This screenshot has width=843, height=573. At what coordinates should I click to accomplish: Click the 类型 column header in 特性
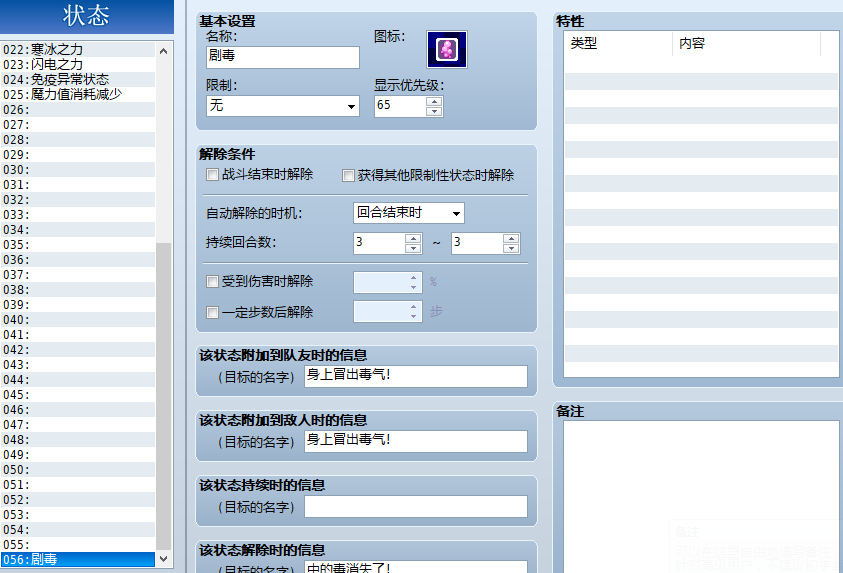[618, 44]
